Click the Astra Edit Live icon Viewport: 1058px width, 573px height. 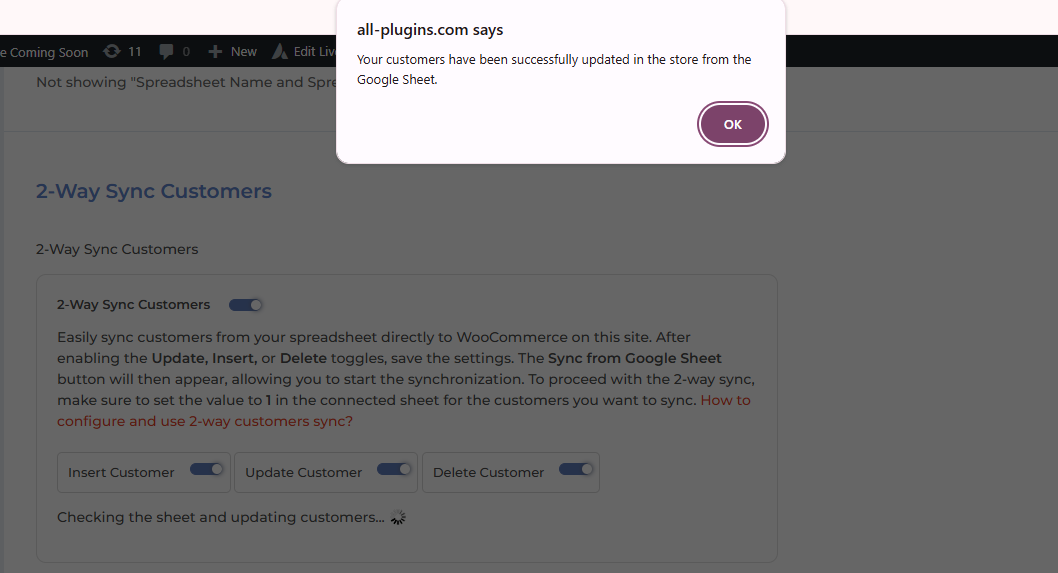tap(280, 51)
